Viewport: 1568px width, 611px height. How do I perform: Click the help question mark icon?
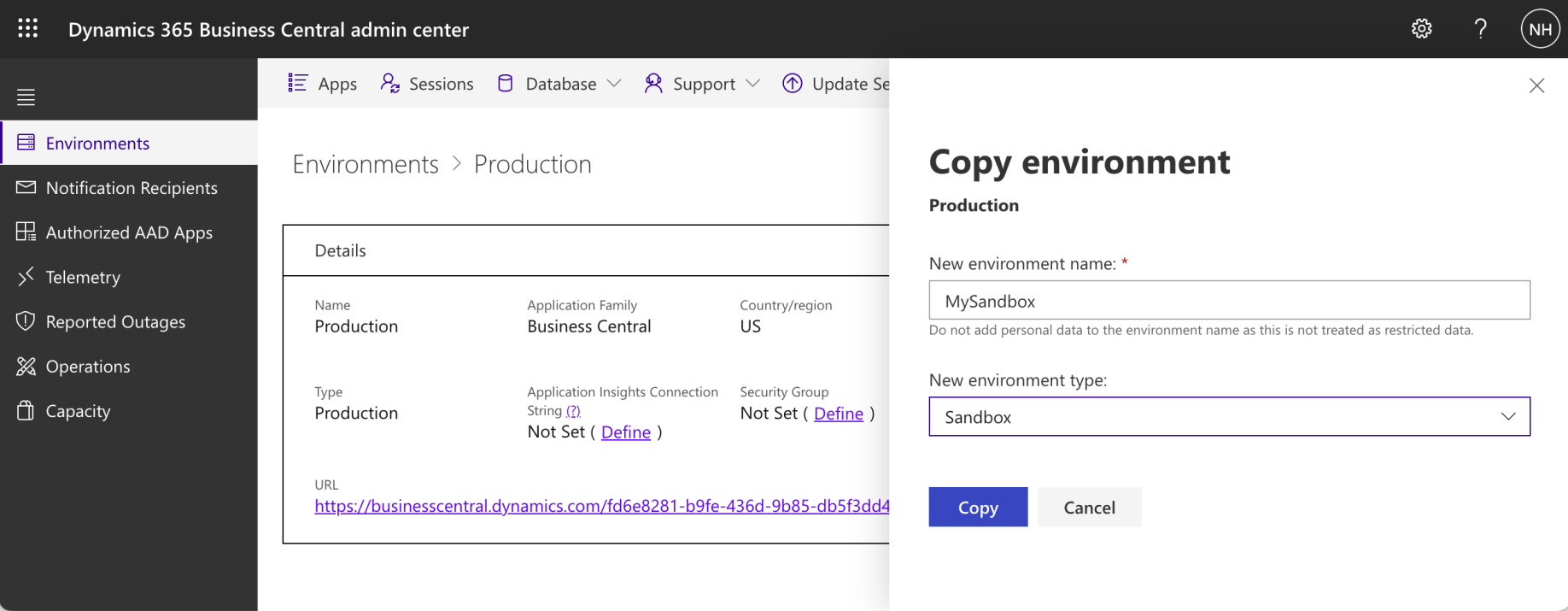pyautogui.click(x=1480, y=29)
